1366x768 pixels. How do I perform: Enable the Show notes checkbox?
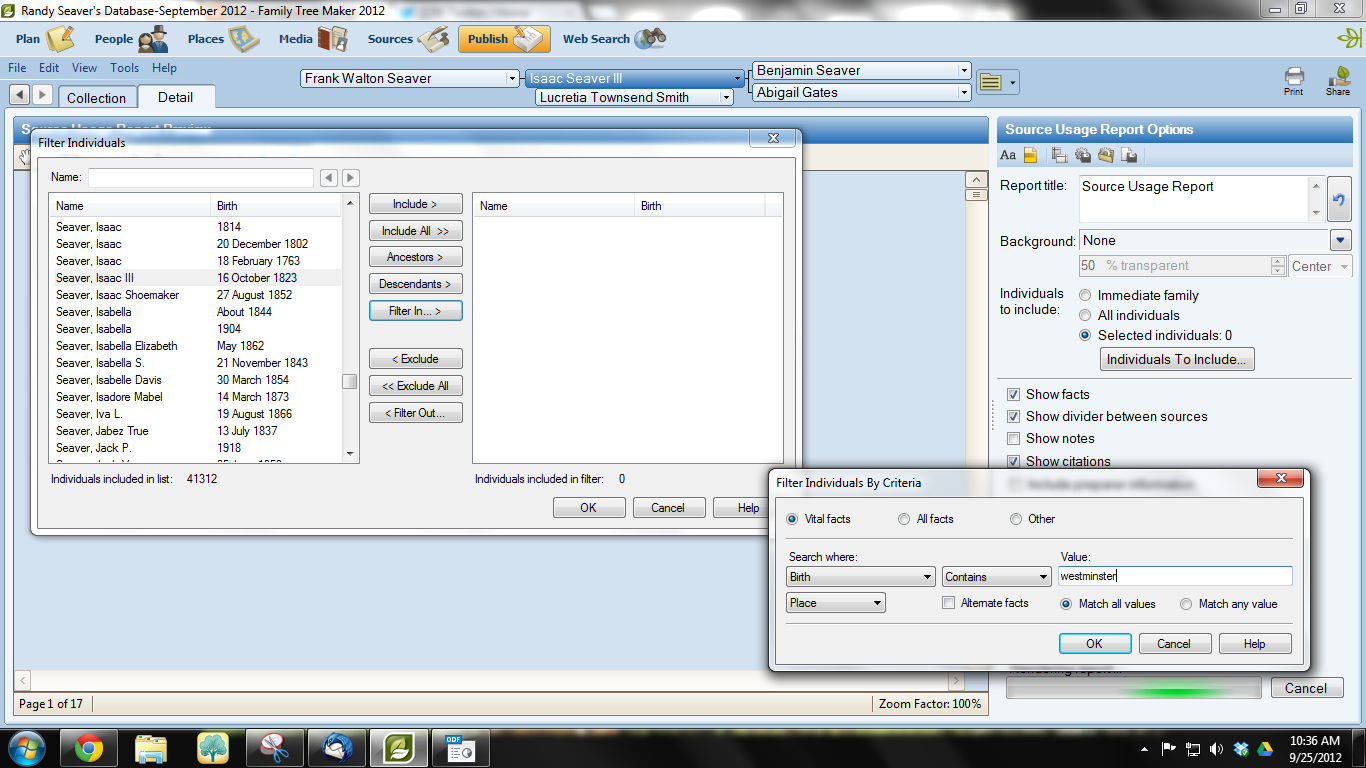click(x=1014, y=438)
